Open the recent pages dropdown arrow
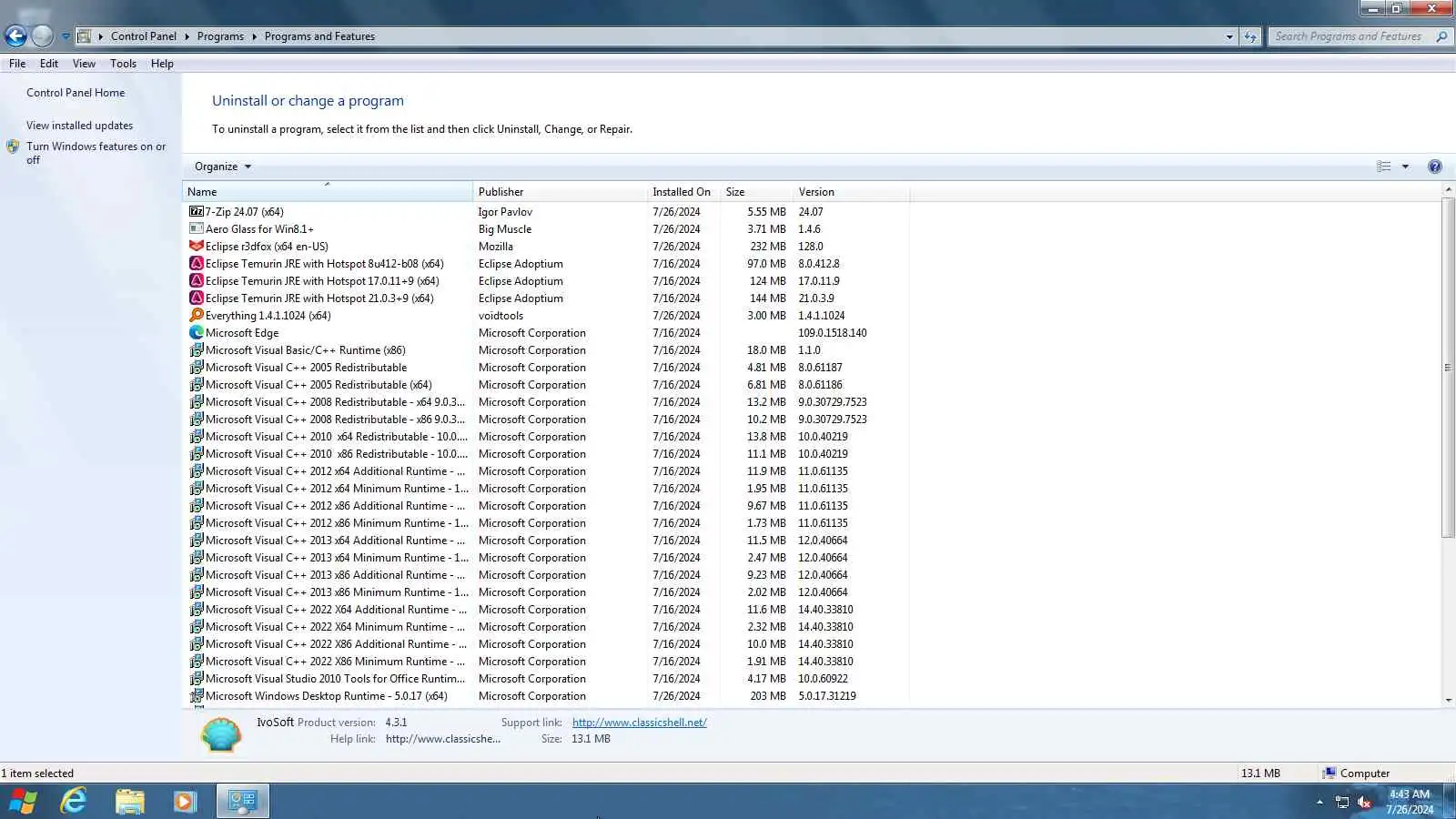This screenshot has height=819, width=1456. point(66,36)
